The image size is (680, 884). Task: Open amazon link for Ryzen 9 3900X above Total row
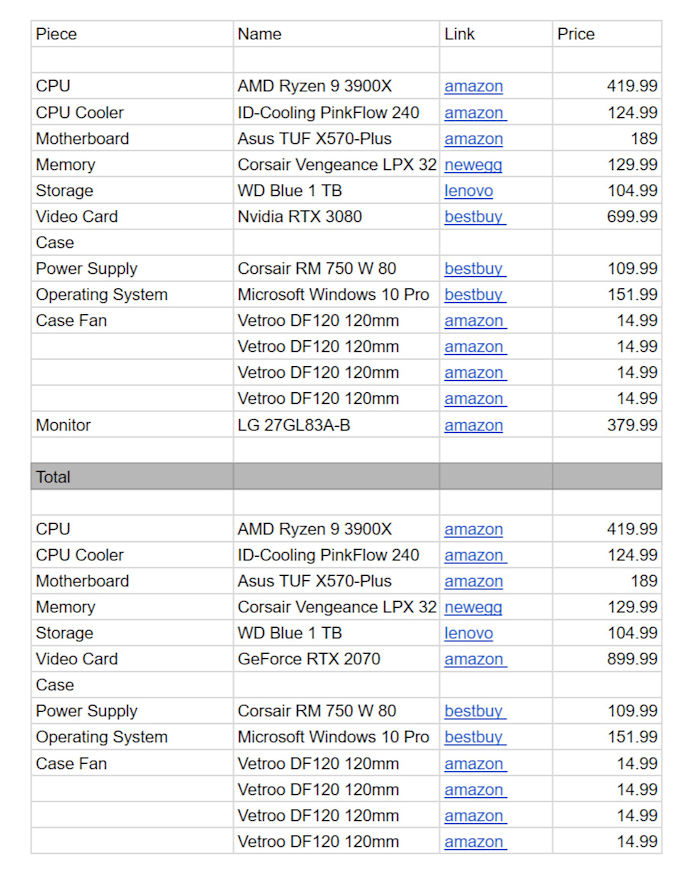[473, 86]
